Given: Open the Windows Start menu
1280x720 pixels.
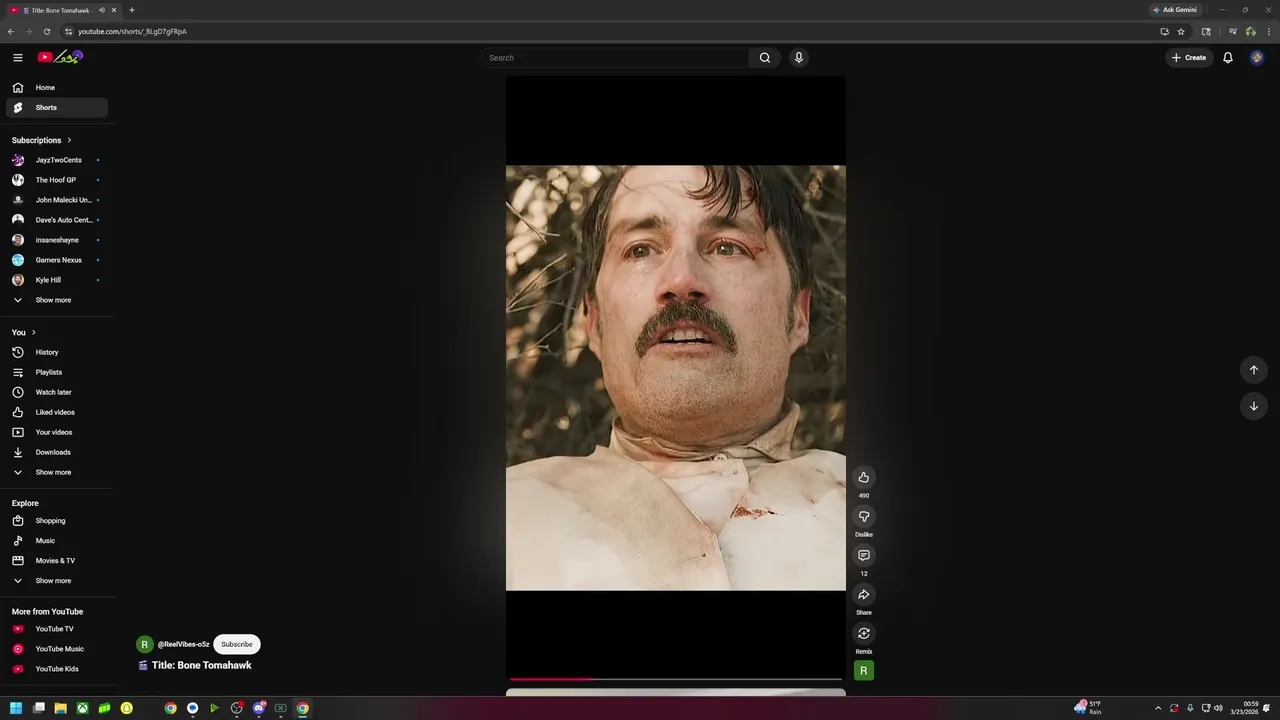Looking at the screenshot, I should (x=16, y=708).
